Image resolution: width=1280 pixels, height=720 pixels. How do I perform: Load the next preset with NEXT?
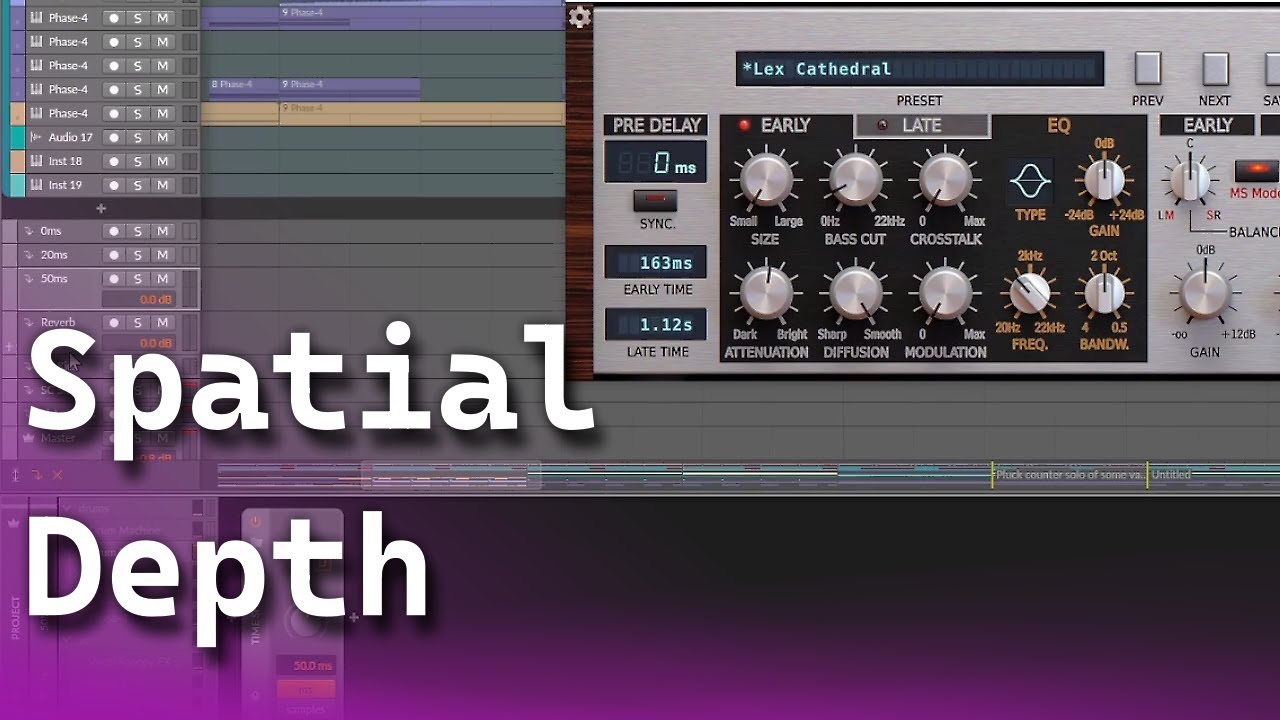tap(1215, 69)
